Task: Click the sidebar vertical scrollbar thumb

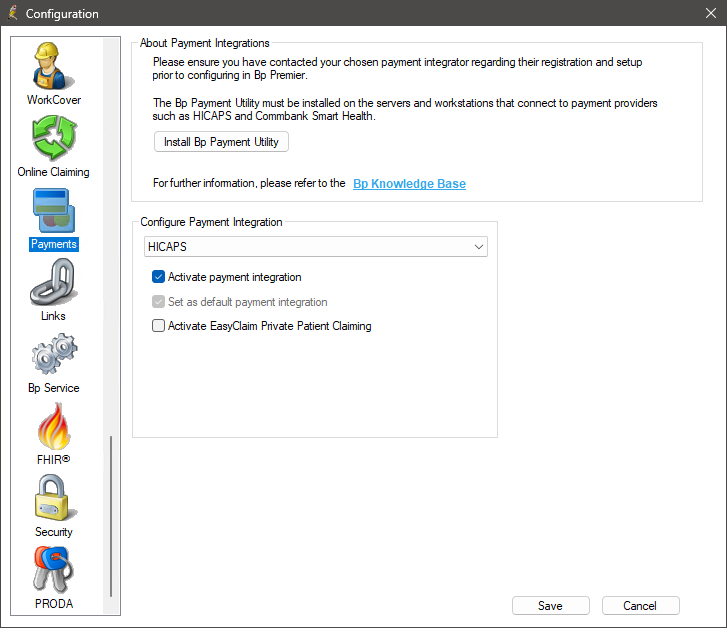Action: 111,516
